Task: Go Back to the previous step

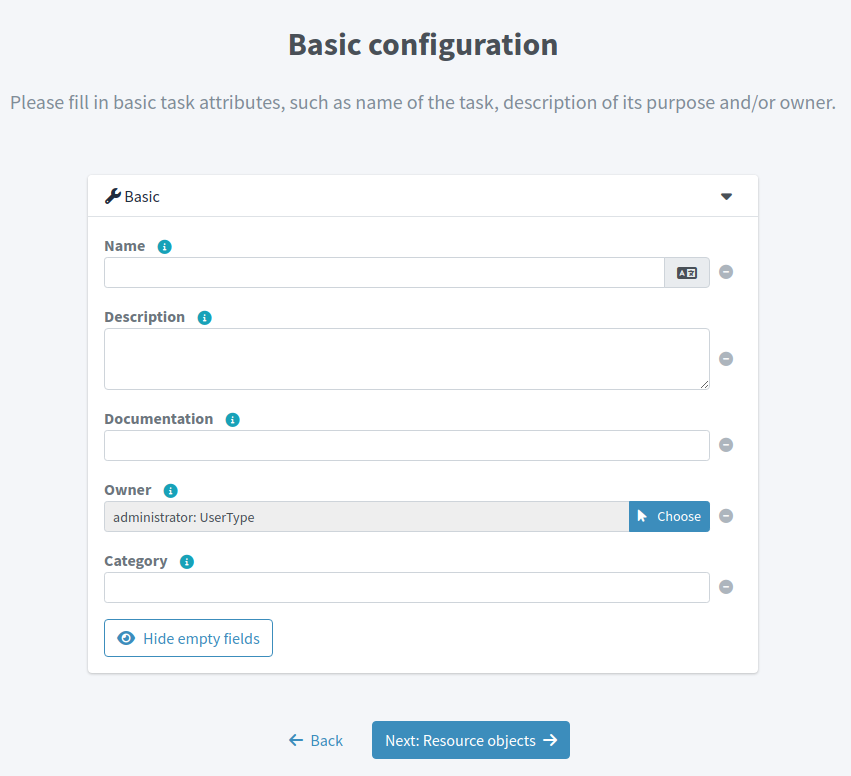Action: click(x=316, y=740)
